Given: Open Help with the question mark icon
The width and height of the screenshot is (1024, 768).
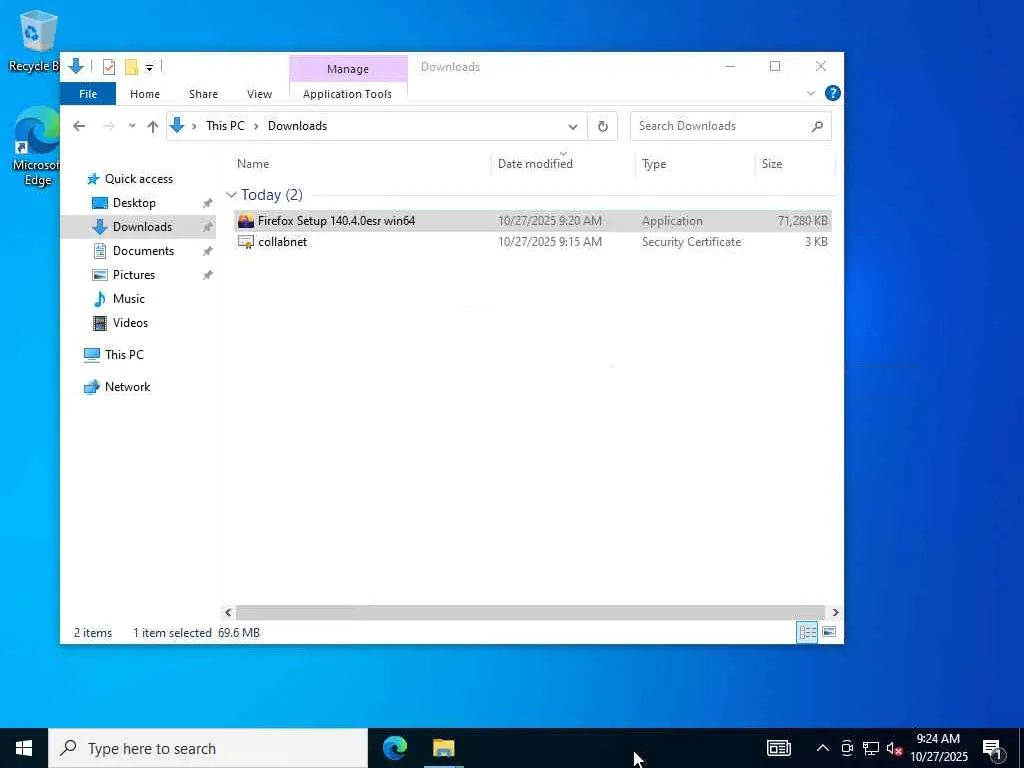Looking at the screenshot, I should (x=833, y=93).
